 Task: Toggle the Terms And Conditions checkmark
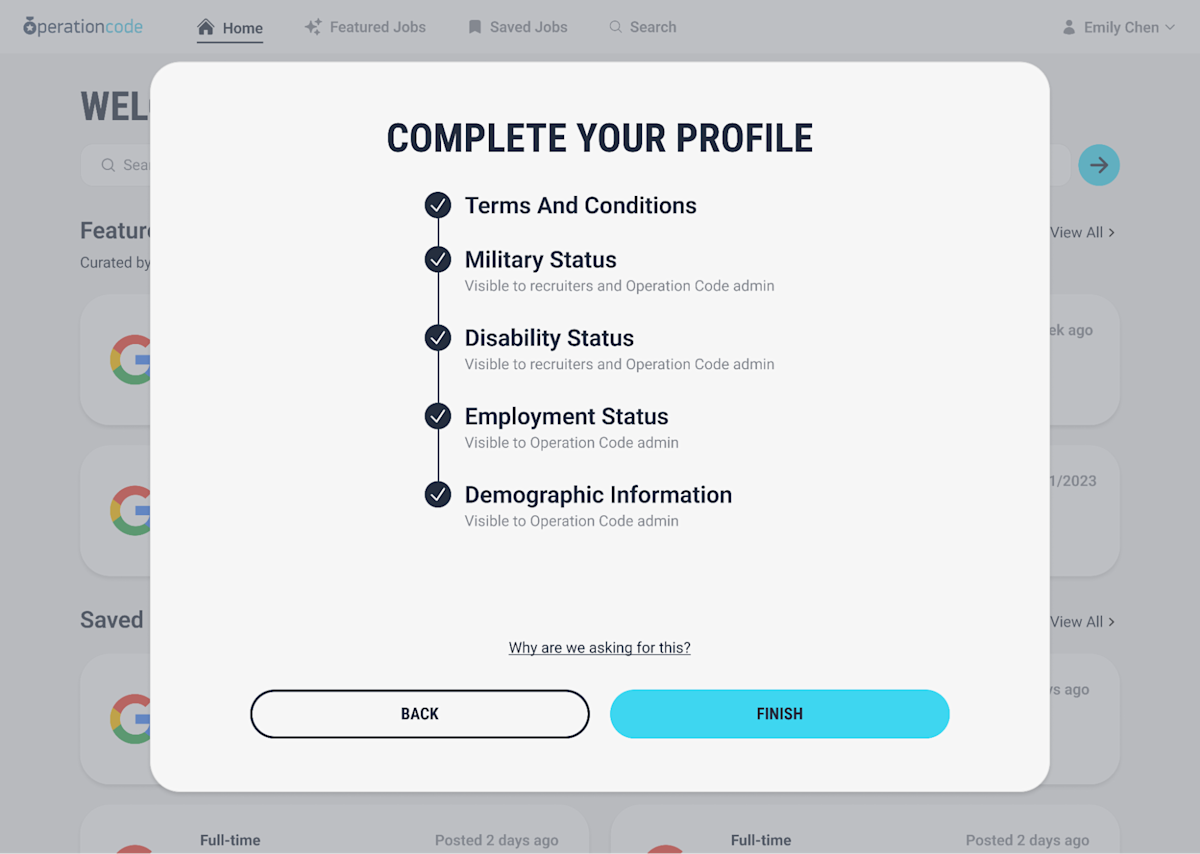tap(437, 205)
